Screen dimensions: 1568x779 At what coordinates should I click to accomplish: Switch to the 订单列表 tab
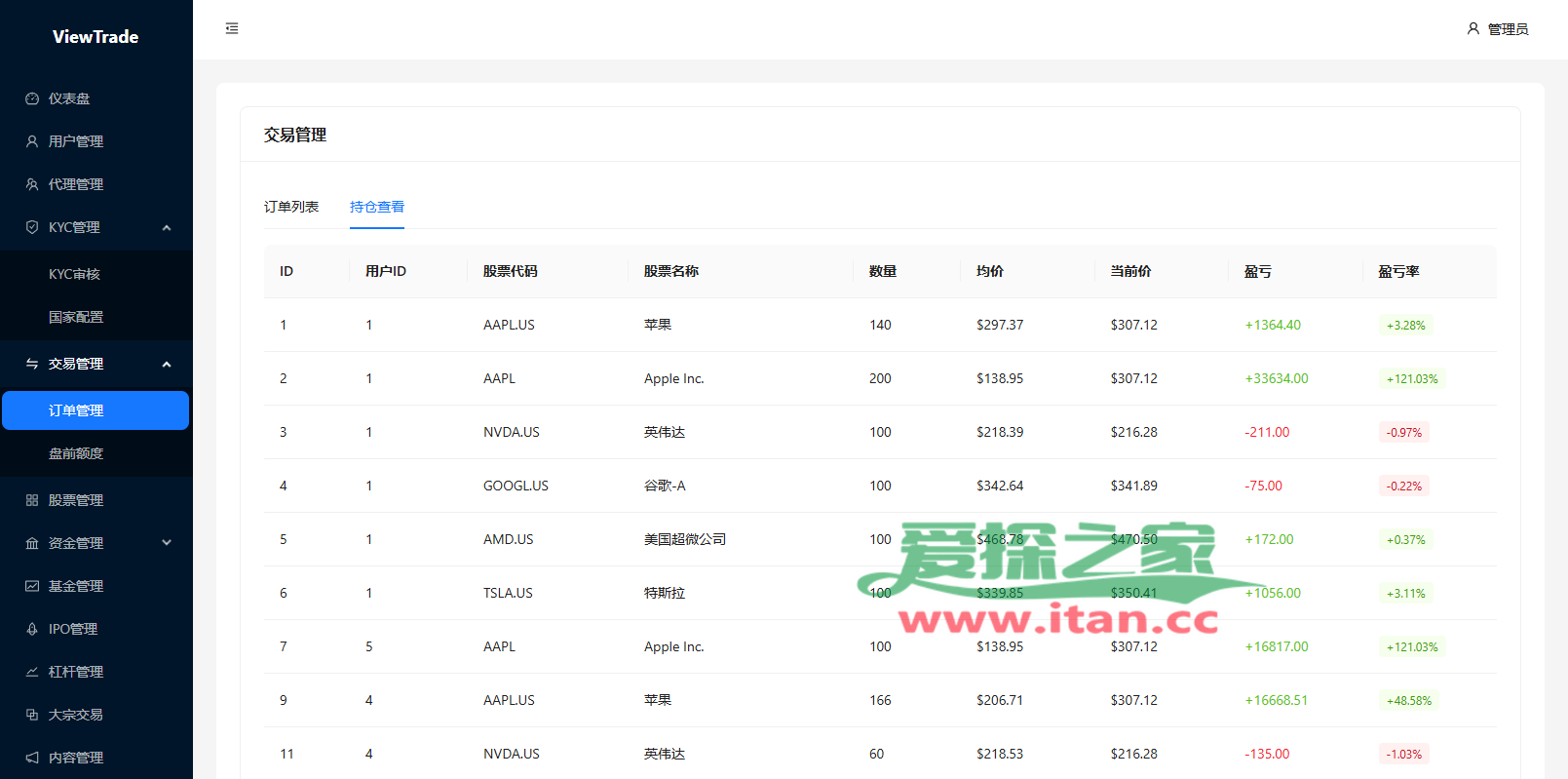point(291,207)
